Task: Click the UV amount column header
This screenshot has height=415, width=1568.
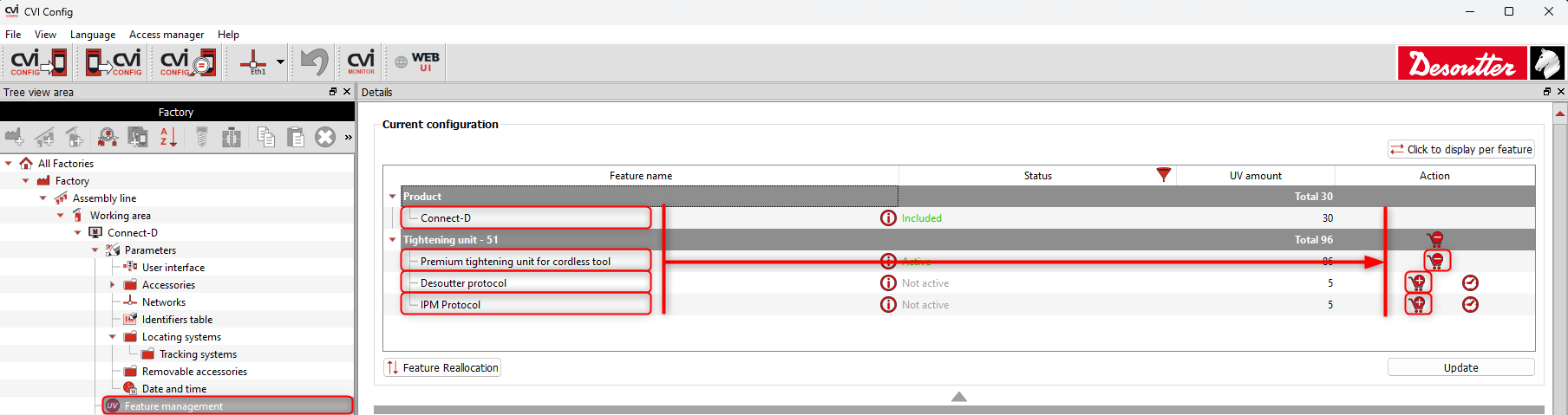Action: click(1255, 175)
